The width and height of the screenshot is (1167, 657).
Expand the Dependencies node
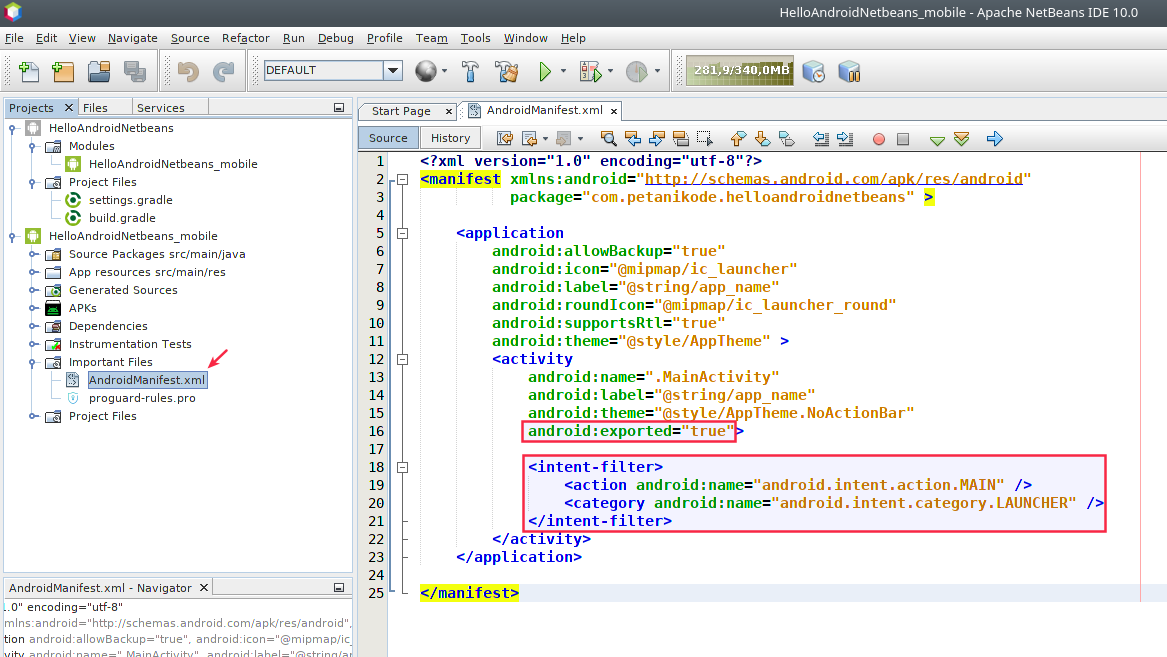(33, 326)
